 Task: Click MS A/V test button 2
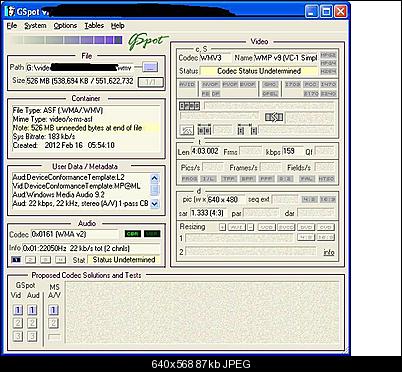(x=53, y=323)
